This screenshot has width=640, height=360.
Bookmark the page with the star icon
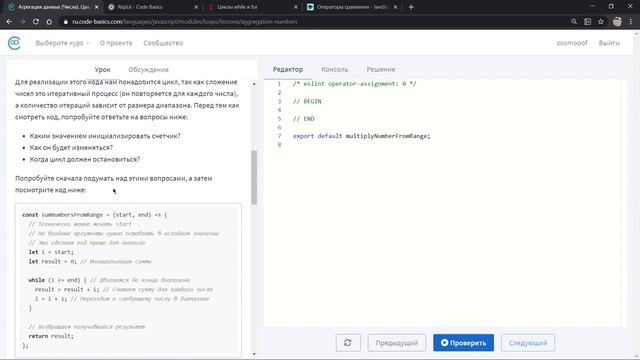601,22
